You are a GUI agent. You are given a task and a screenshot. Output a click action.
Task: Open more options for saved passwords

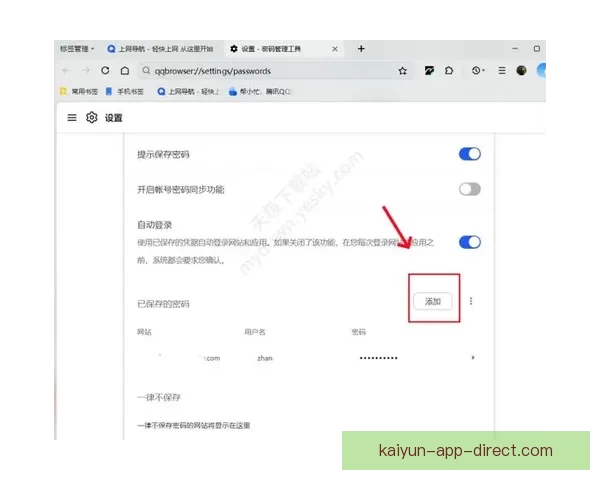click(x=471, y=301)
